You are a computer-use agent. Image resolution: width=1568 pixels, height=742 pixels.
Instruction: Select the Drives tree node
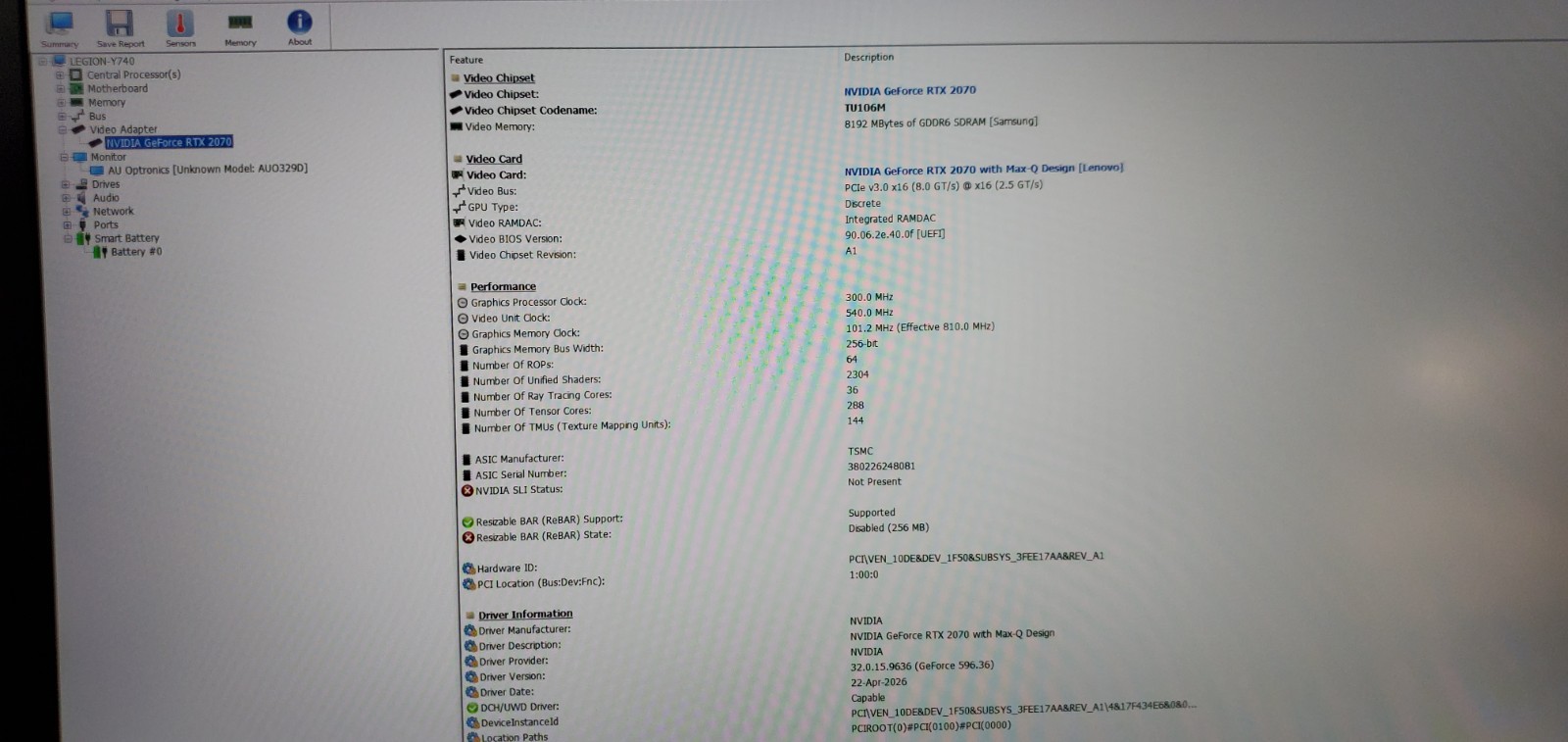point(106,184)
